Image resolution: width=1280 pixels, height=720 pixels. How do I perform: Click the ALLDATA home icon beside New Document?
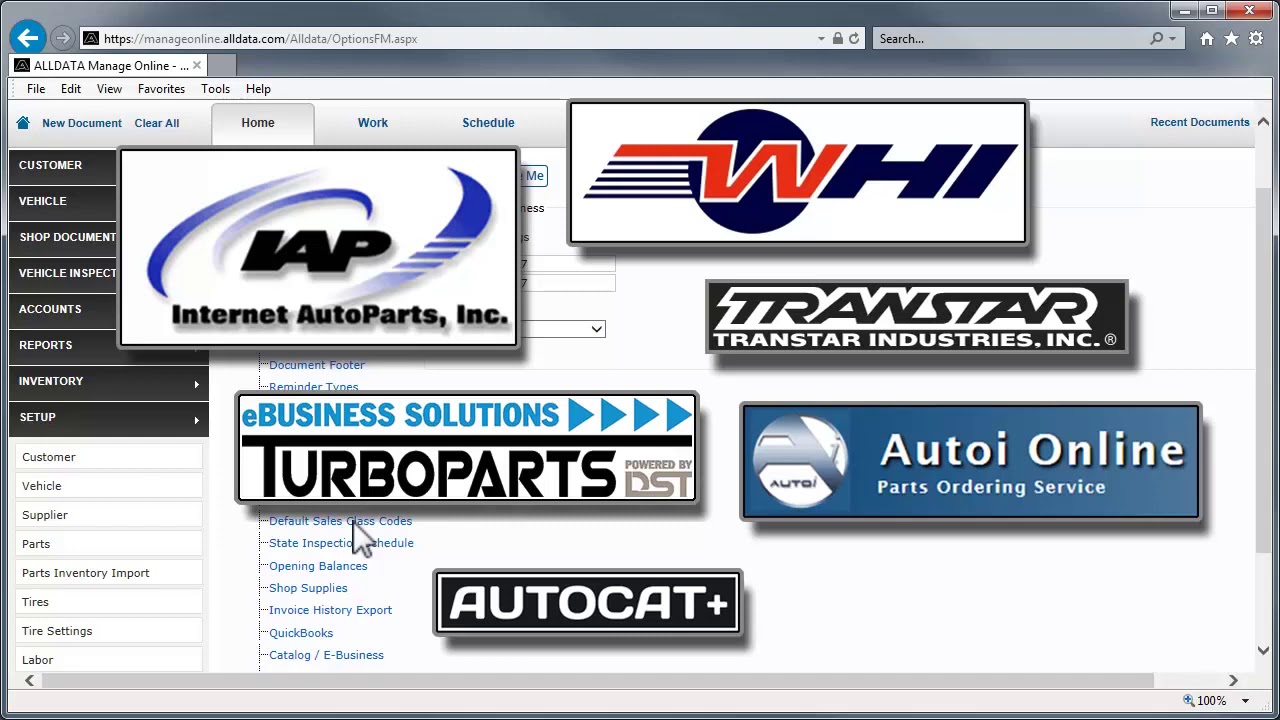[23, 123]
